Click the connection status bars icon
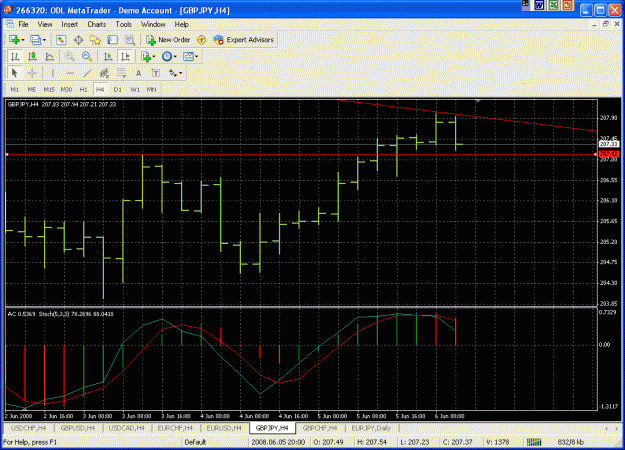The height and width of the screenshot is (450, 625). click(534, 442)
